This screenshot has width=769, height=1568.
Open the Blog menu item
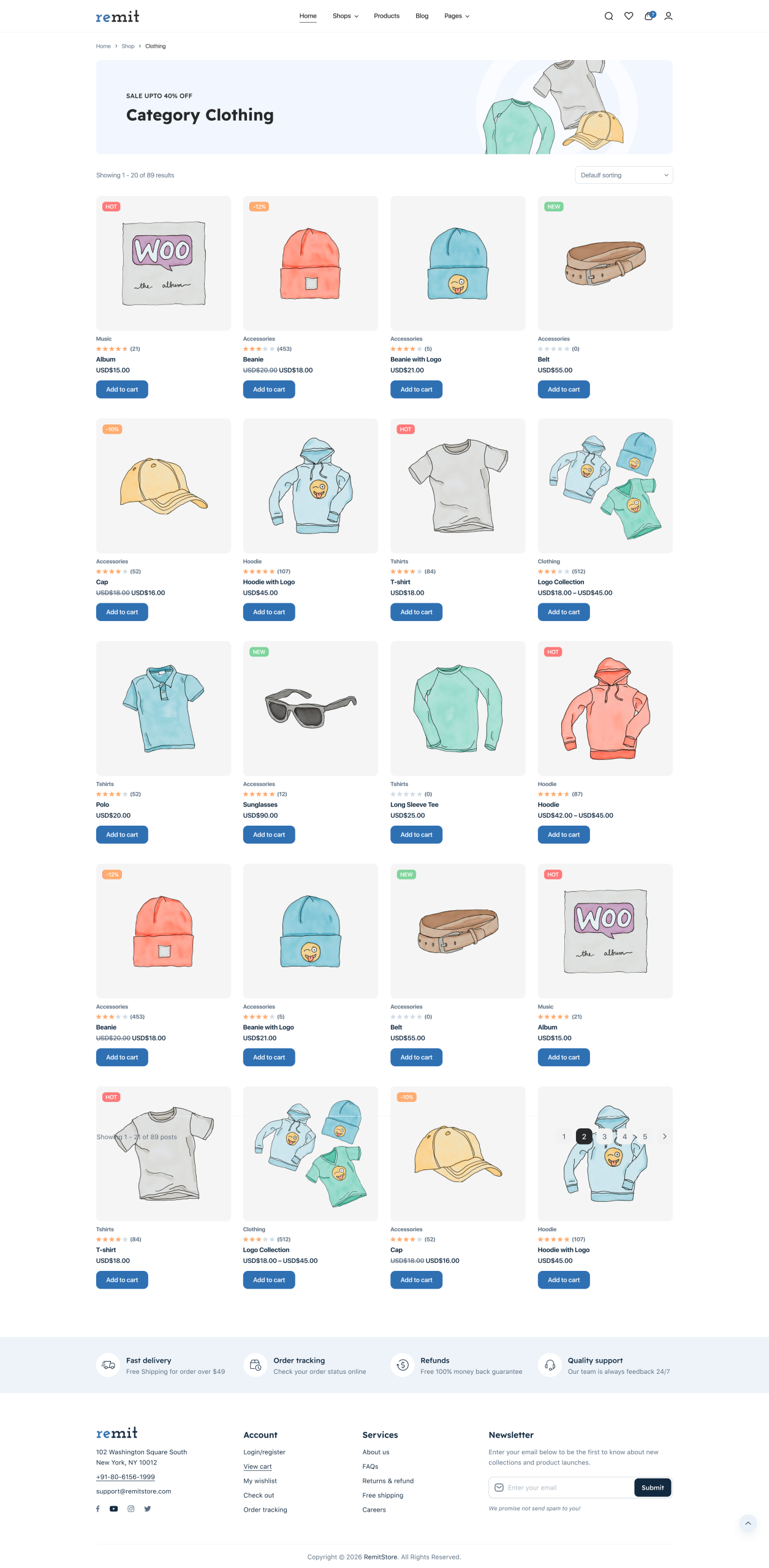[x=422, y=16]
